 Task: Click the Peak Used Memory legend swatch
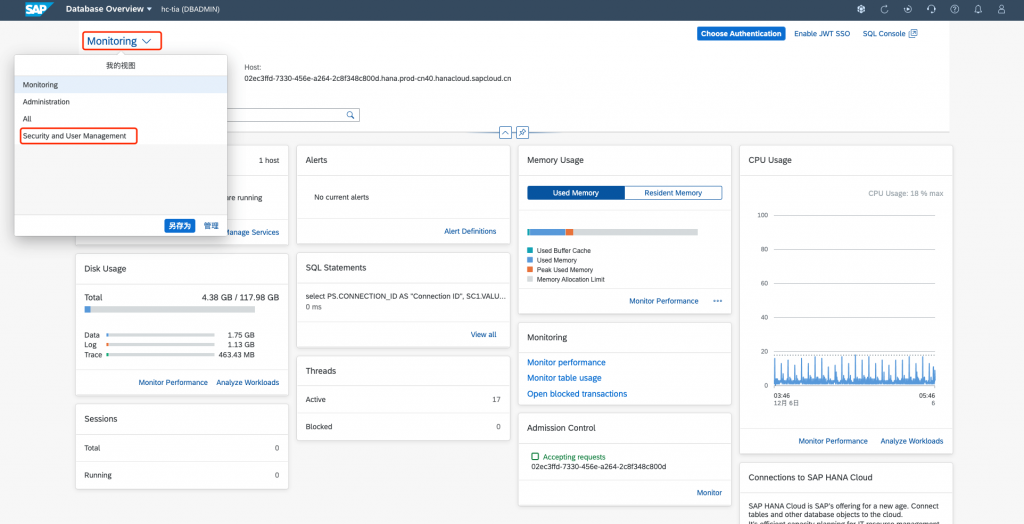[530, 269]
